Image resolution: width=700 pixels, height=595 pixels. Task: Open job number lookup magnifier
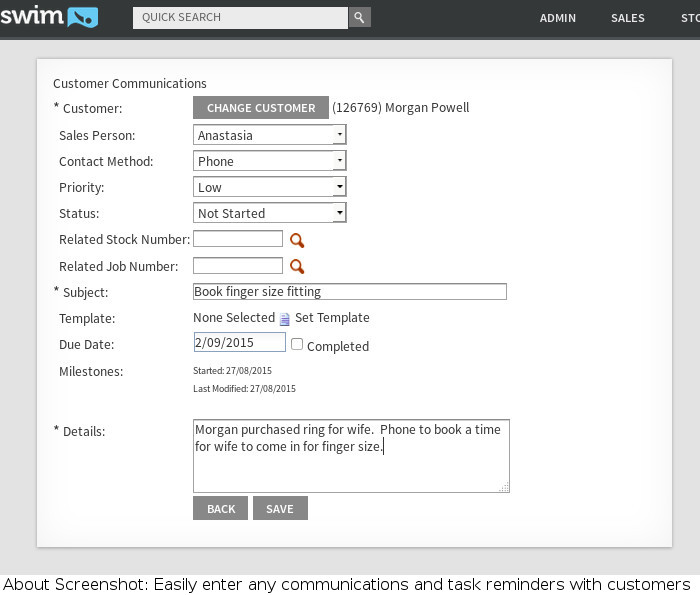point(296,266)
